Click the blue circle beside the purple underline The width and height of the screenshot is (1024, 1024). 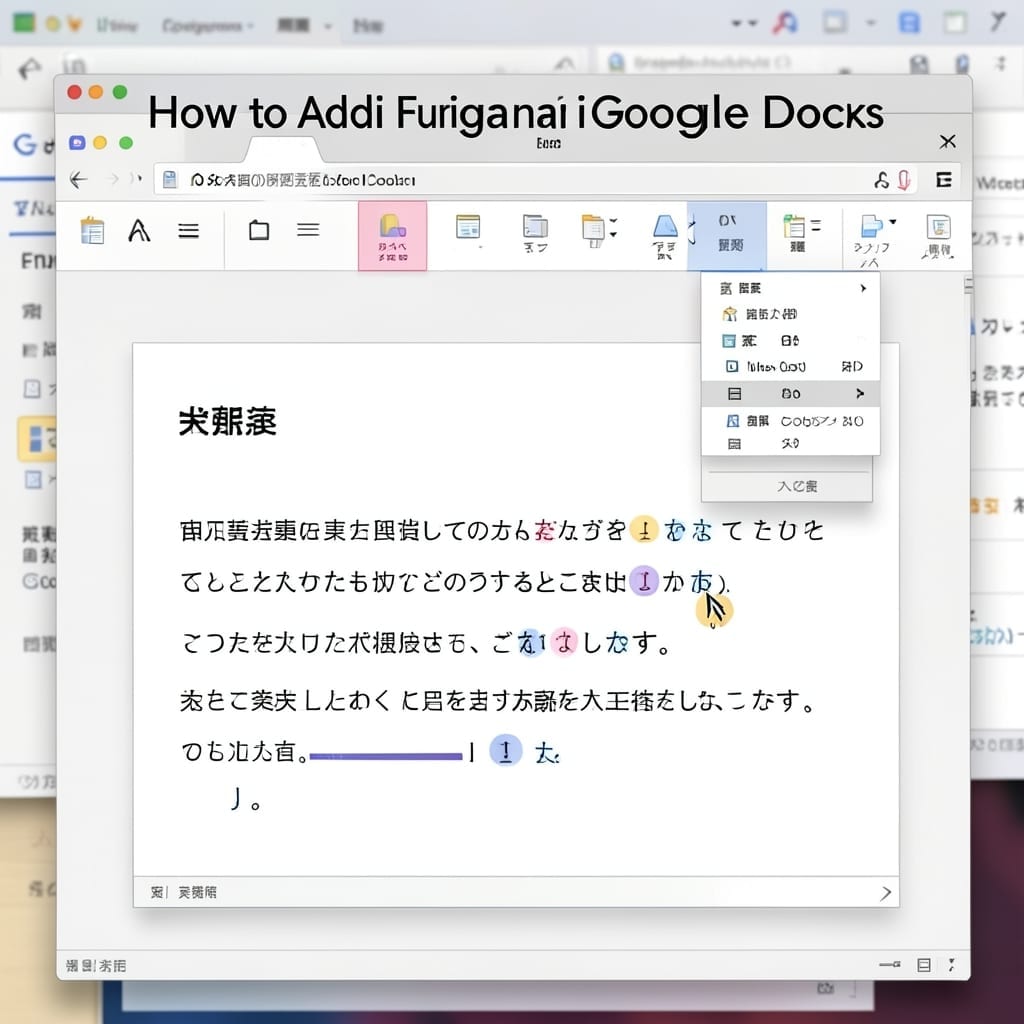(505, 750)
